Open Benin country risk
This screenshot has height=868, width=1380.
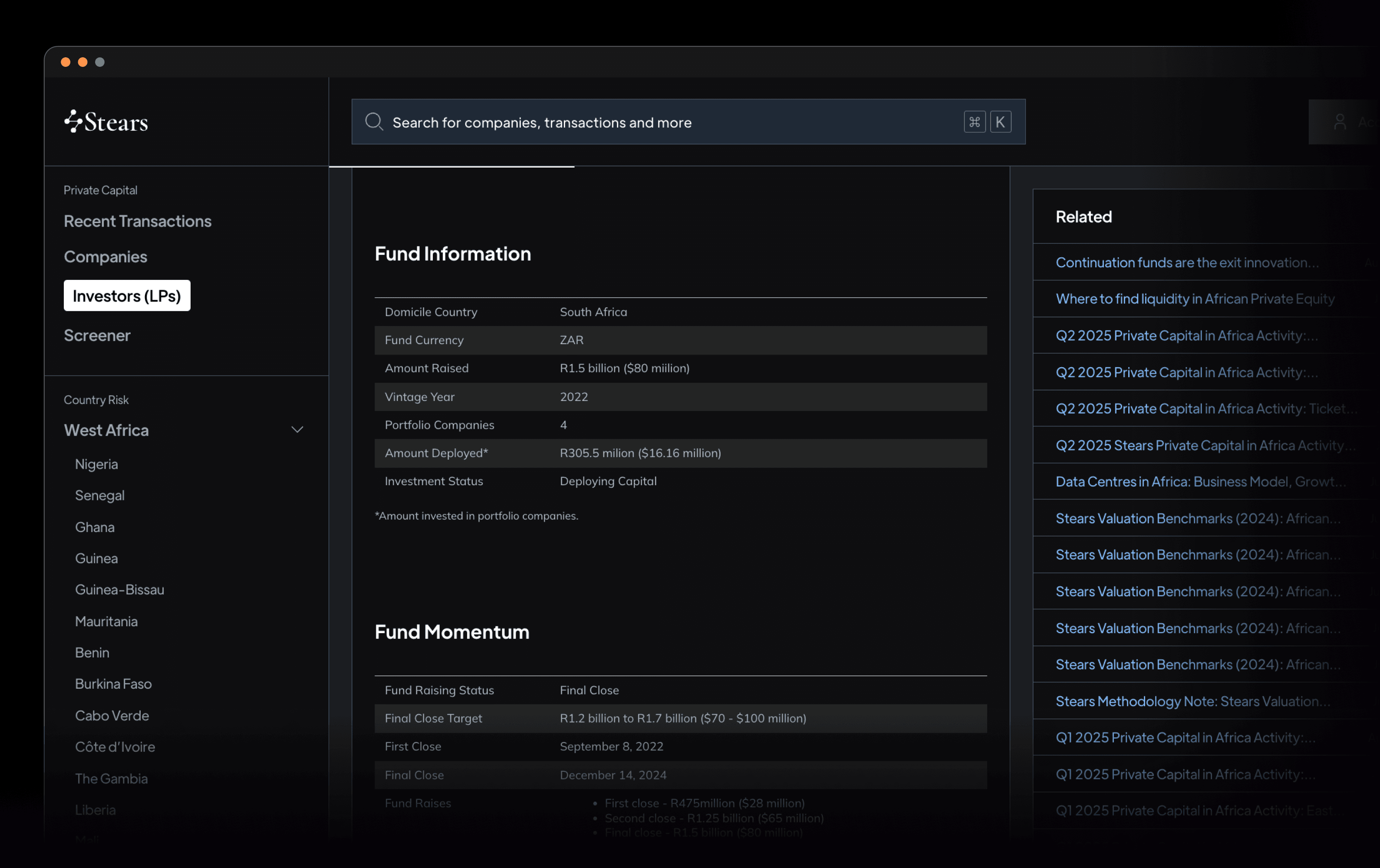(x=92, y=653)
